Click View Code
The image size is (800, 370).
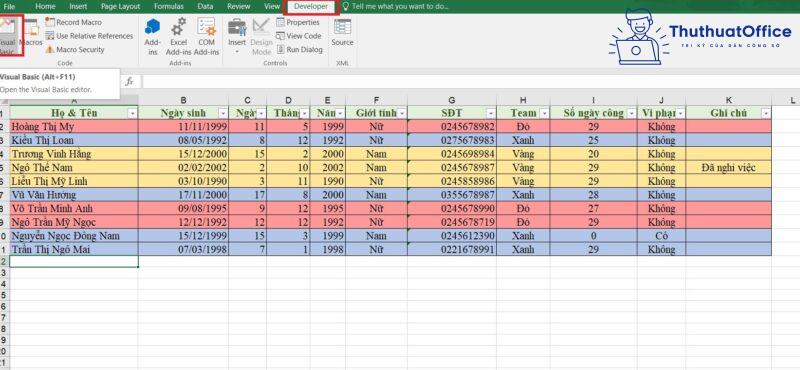[298, 36]
